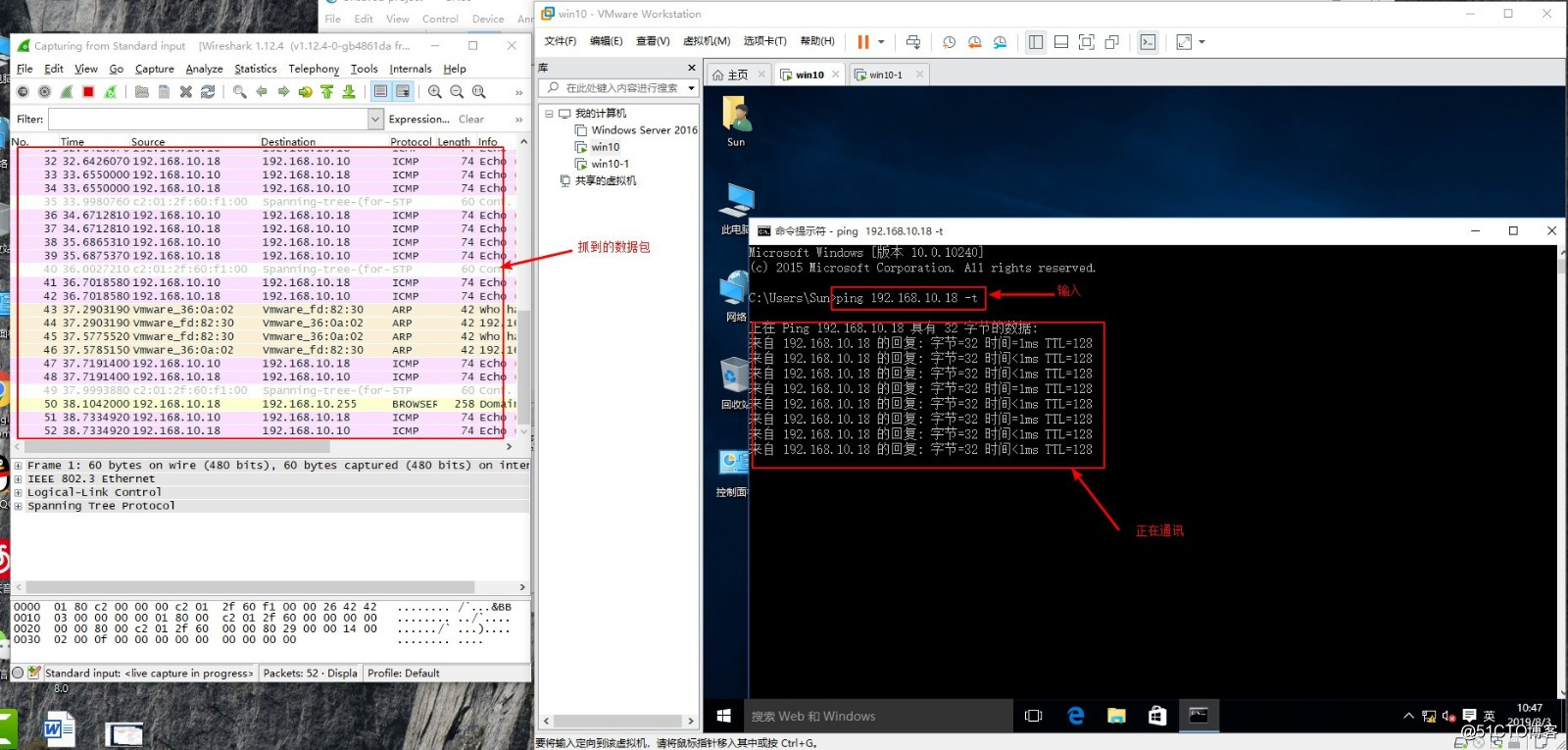
Task: Restart the live capture in Wireshark
Action: (x=110, y=91)
